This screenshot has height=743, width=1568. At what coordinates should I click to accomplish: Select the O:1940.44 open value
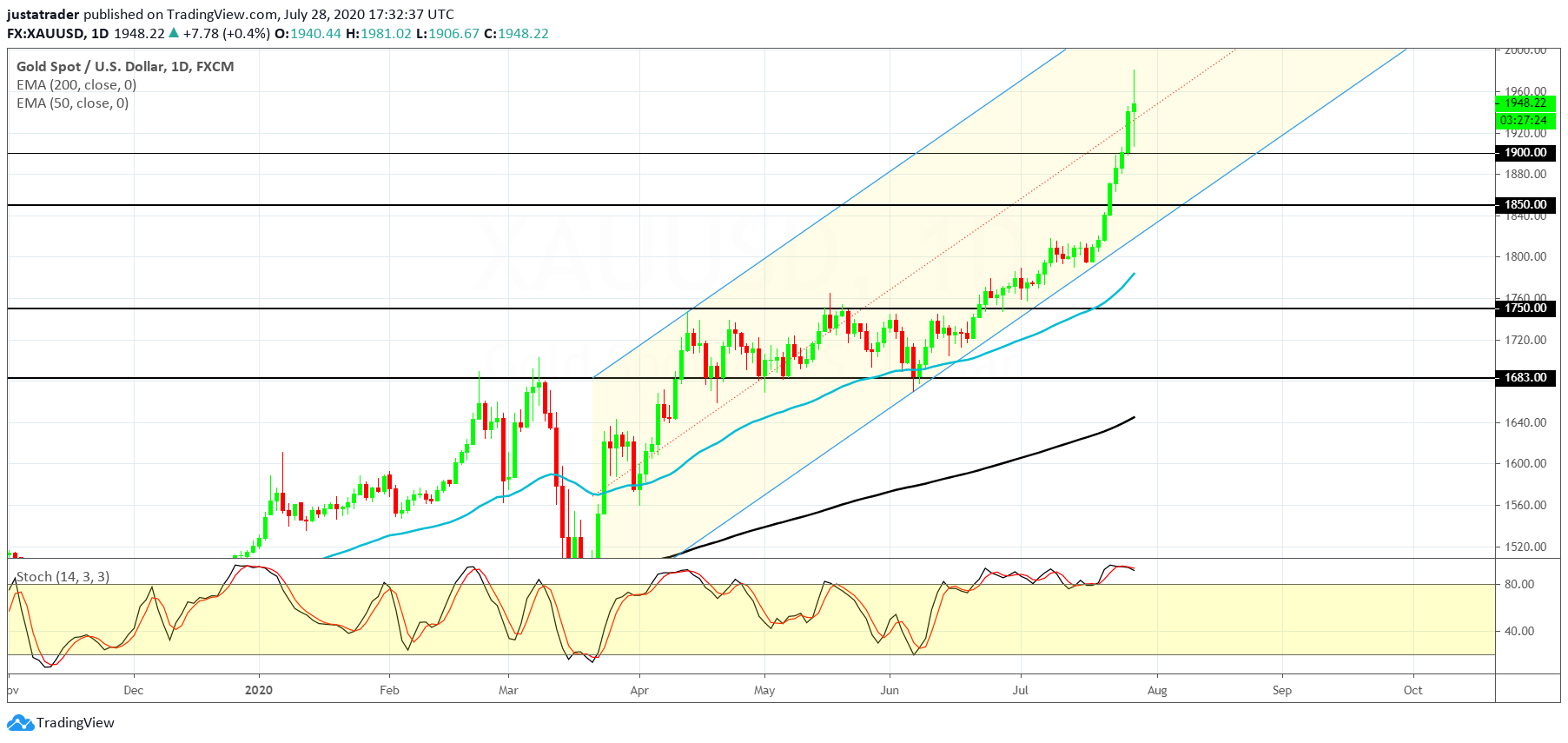[x=308, y=34]
